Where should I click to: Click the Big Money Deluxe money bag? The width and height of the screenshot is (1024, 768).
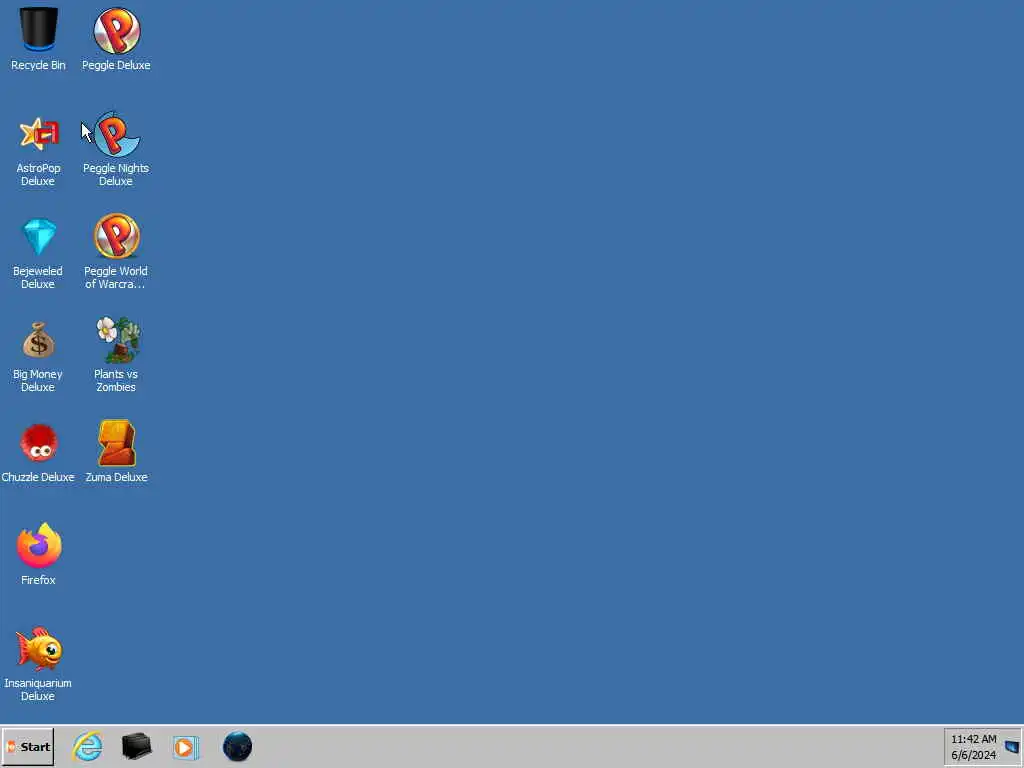pyautogui.click(x=39, y=340)
